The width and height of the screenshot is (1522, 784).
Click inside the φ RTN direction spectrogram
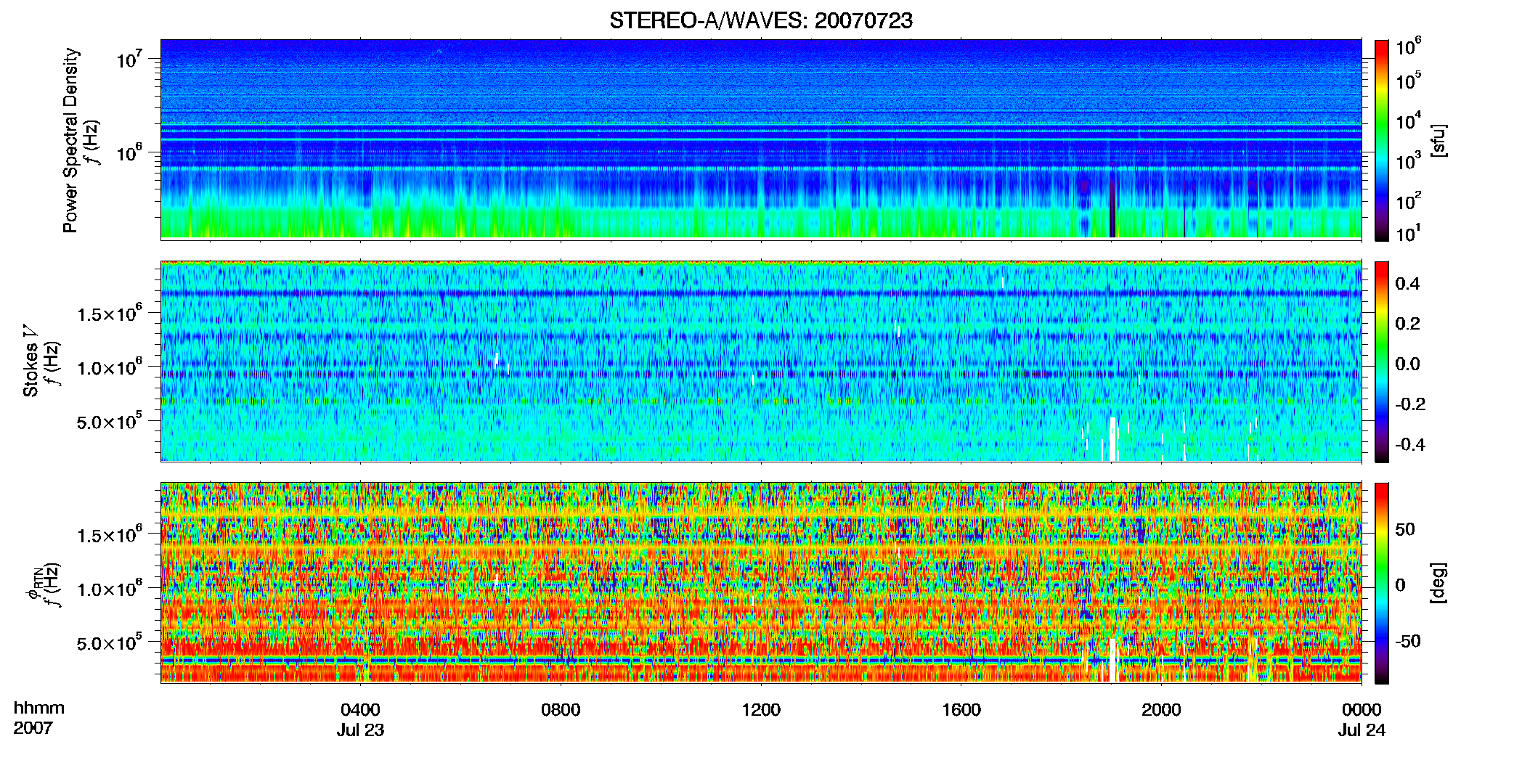761,583
